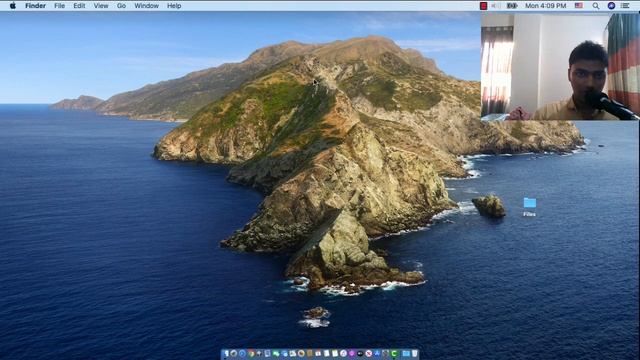Screen dimensions: 640x360
Task: Open the blue Downloads folder in Dock
Action: click(x=406, y=353)
